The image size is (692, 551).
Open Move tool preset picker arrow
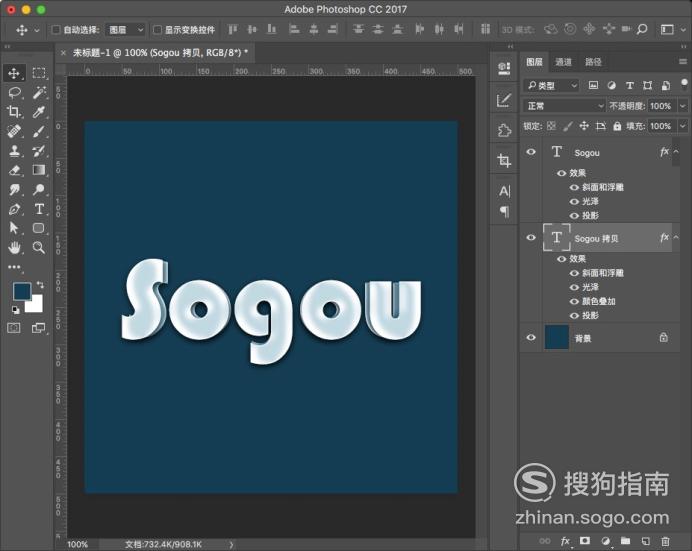tap(37, 30)
